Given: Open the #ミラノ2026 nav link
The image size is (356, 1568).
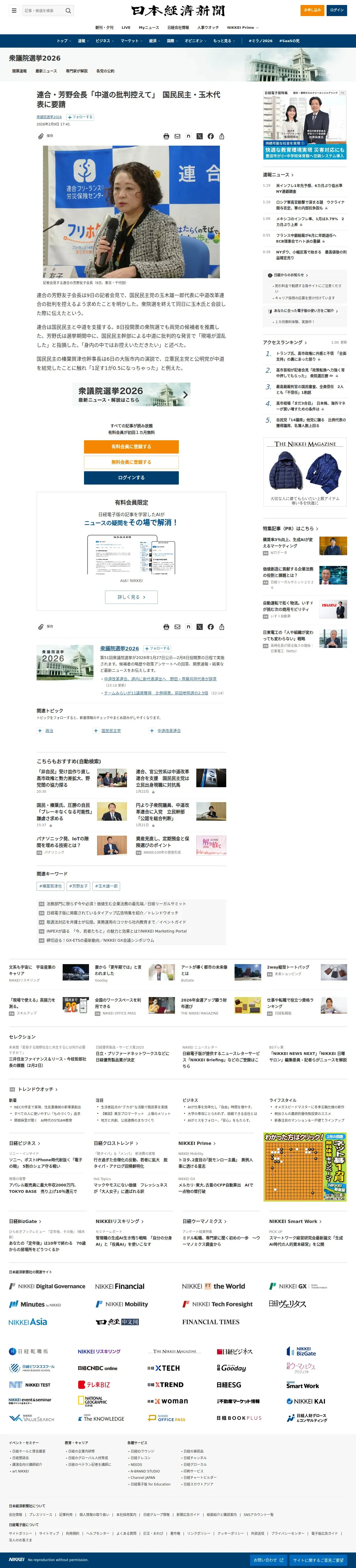Looking at the screenshot, I should pos(260,41).
